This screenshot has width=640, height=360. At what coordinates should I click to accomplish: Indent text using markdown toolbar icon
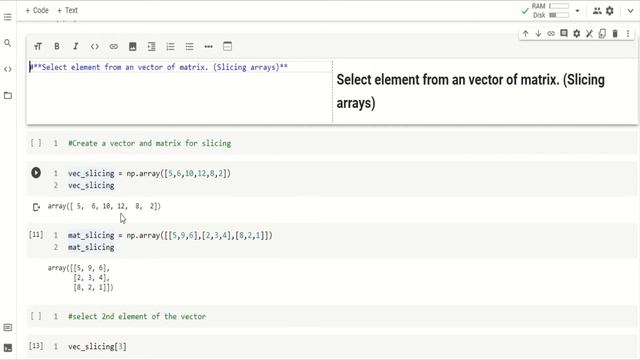pyautogui.click(x=151, y=47)
